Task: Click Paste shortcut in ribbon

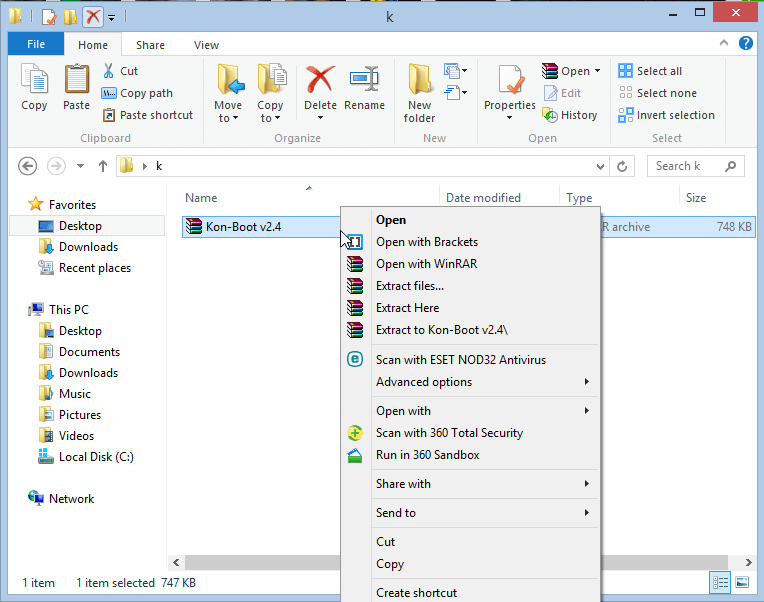Action: click(x=148, y=115)
